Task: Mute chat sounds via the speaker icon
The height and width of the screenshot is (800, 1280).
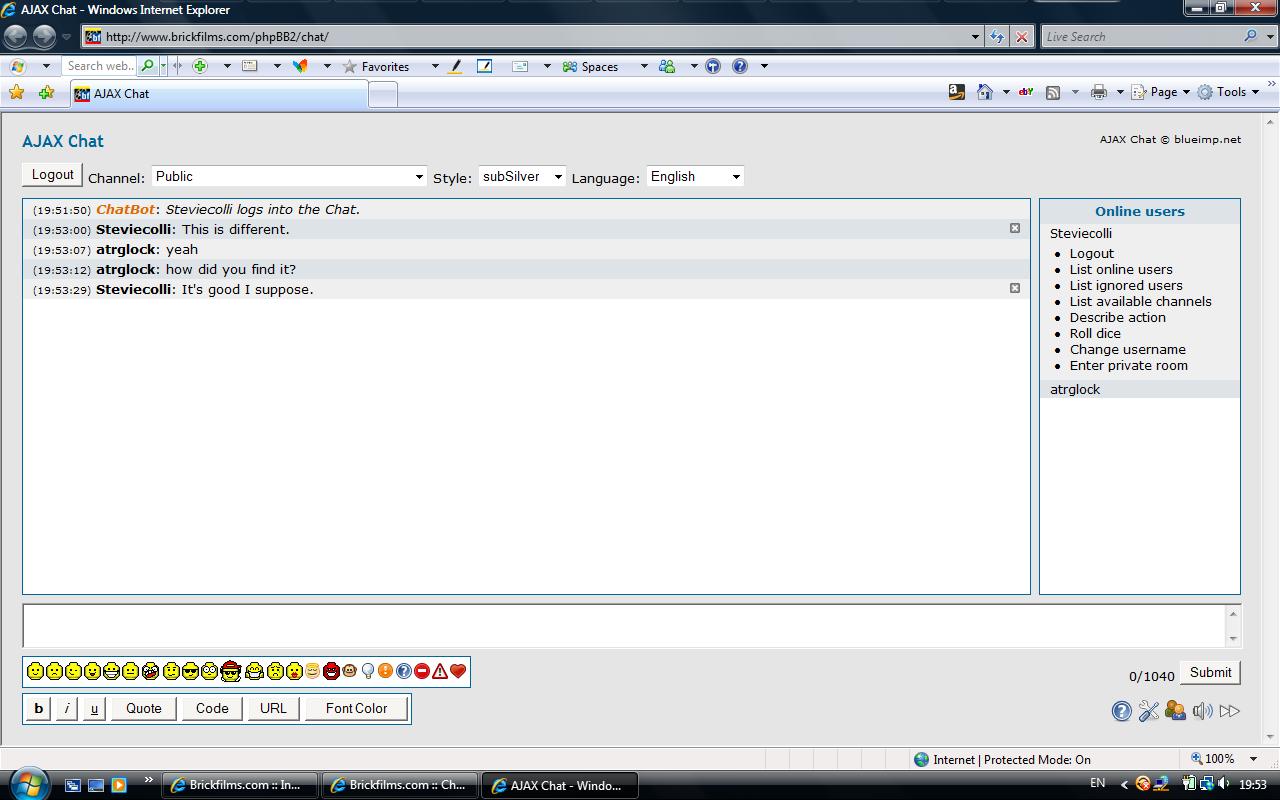Action: (x=1202, y=711)
